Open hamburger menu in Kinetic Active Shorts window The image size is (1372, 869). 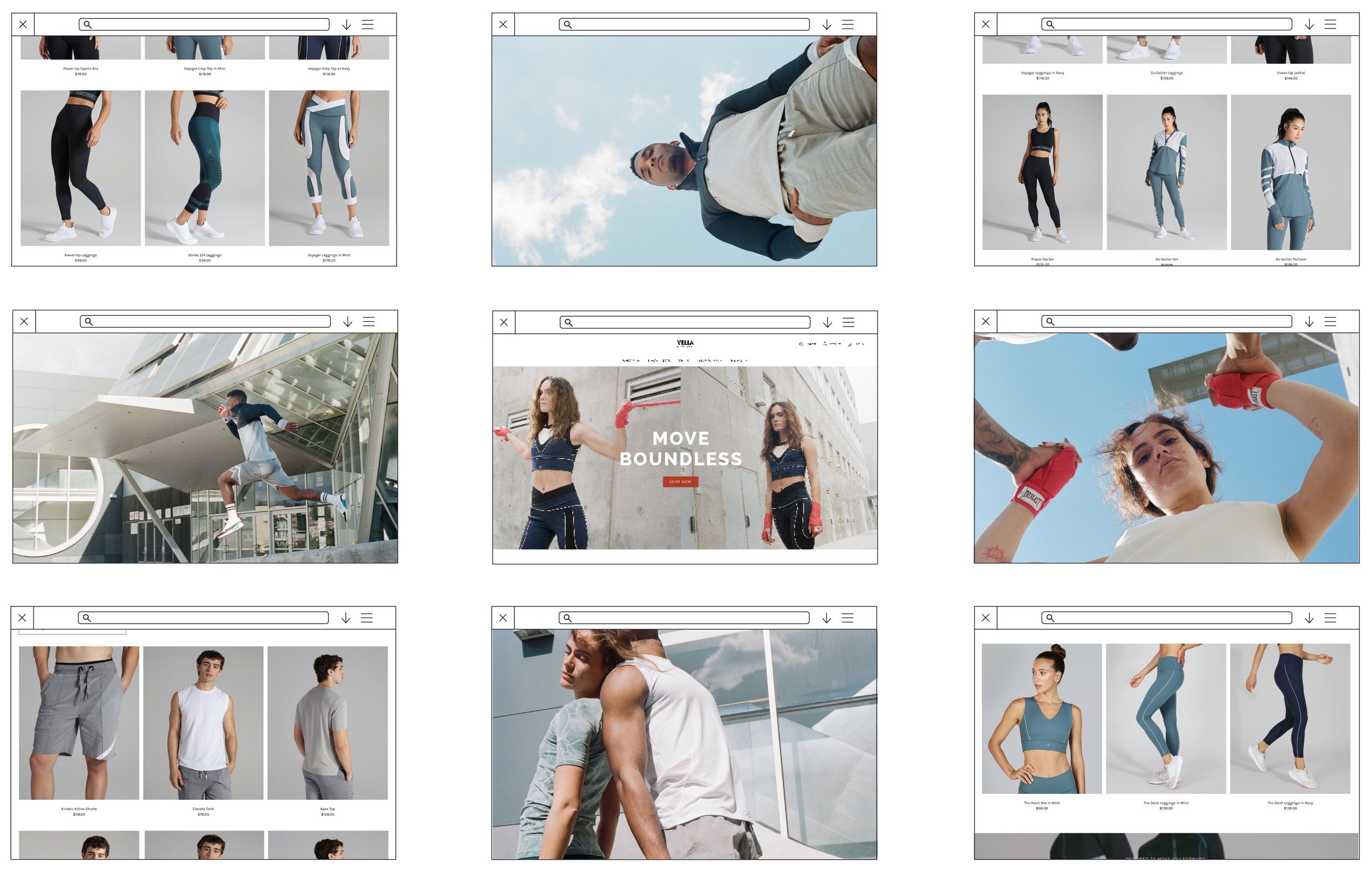(367, 618)
